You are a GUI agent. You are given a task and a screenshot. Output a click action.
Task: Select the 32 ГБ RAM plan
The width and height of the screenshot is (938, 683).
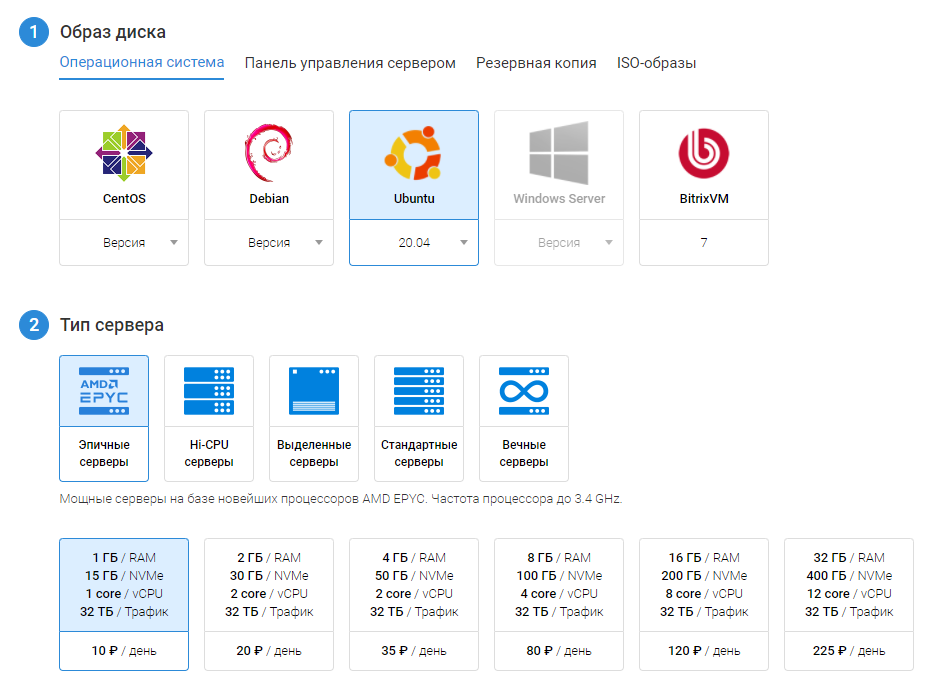[849, 585]
